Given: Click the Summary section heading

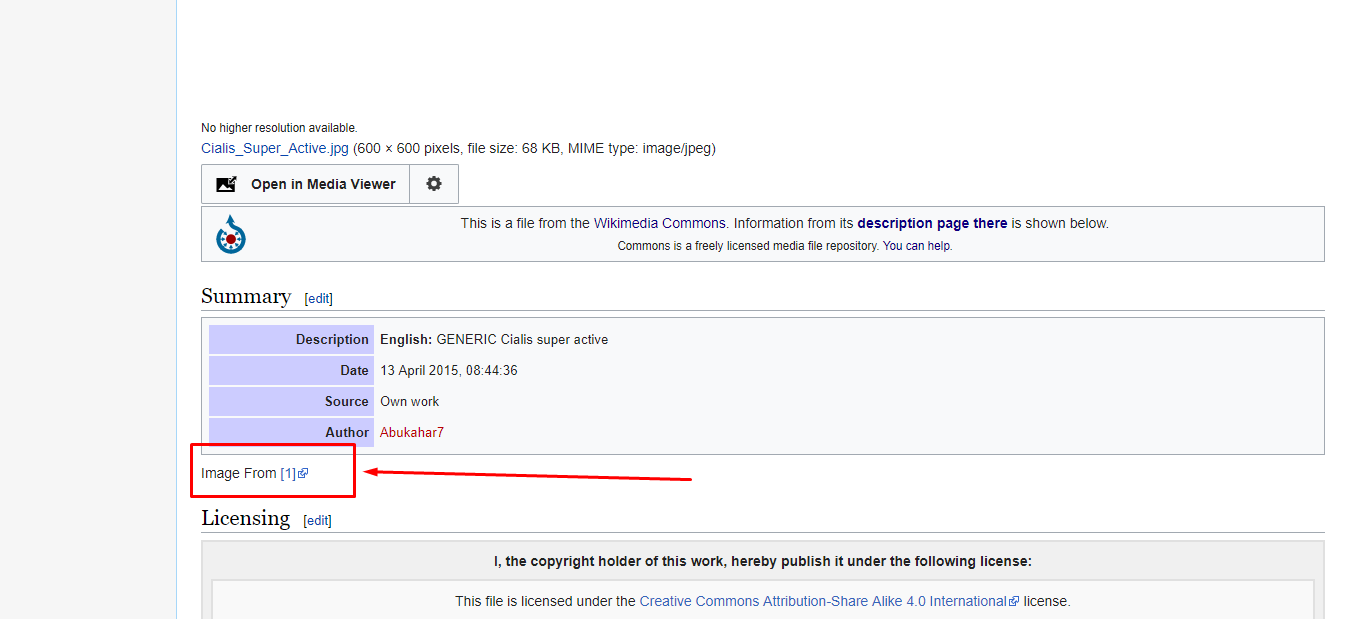Looking at the screenshot, I should [x=246, y=296].
